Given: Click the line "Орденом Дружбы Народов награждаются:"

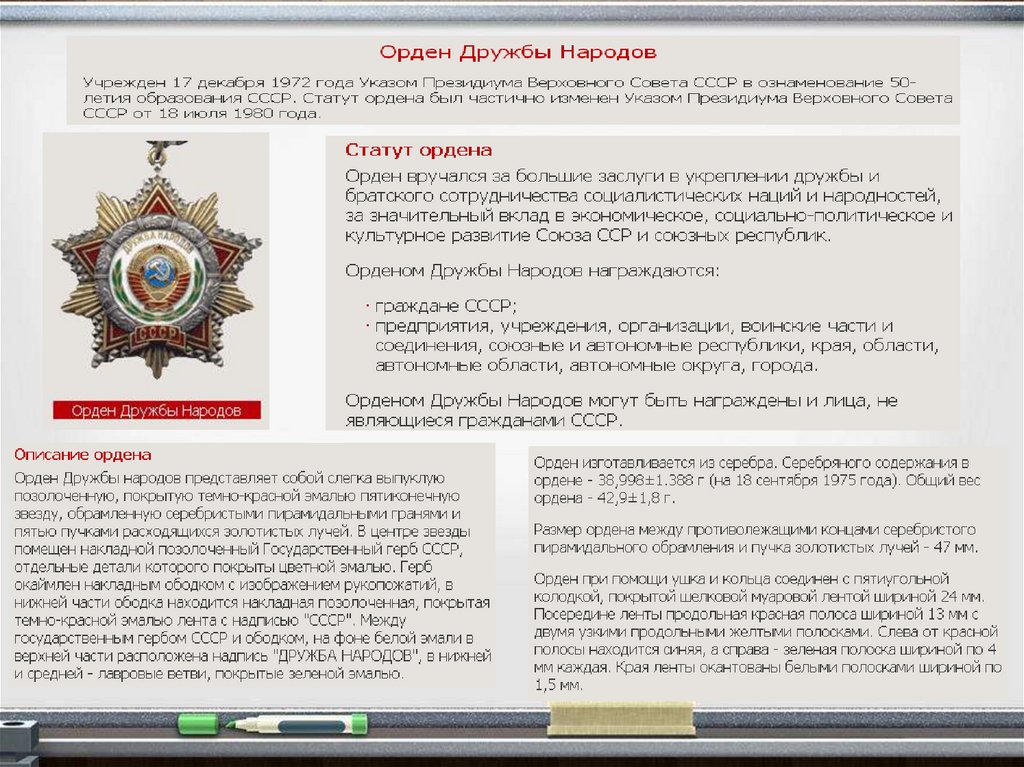Looking at the screenshot, I should (x=532, y=270).
